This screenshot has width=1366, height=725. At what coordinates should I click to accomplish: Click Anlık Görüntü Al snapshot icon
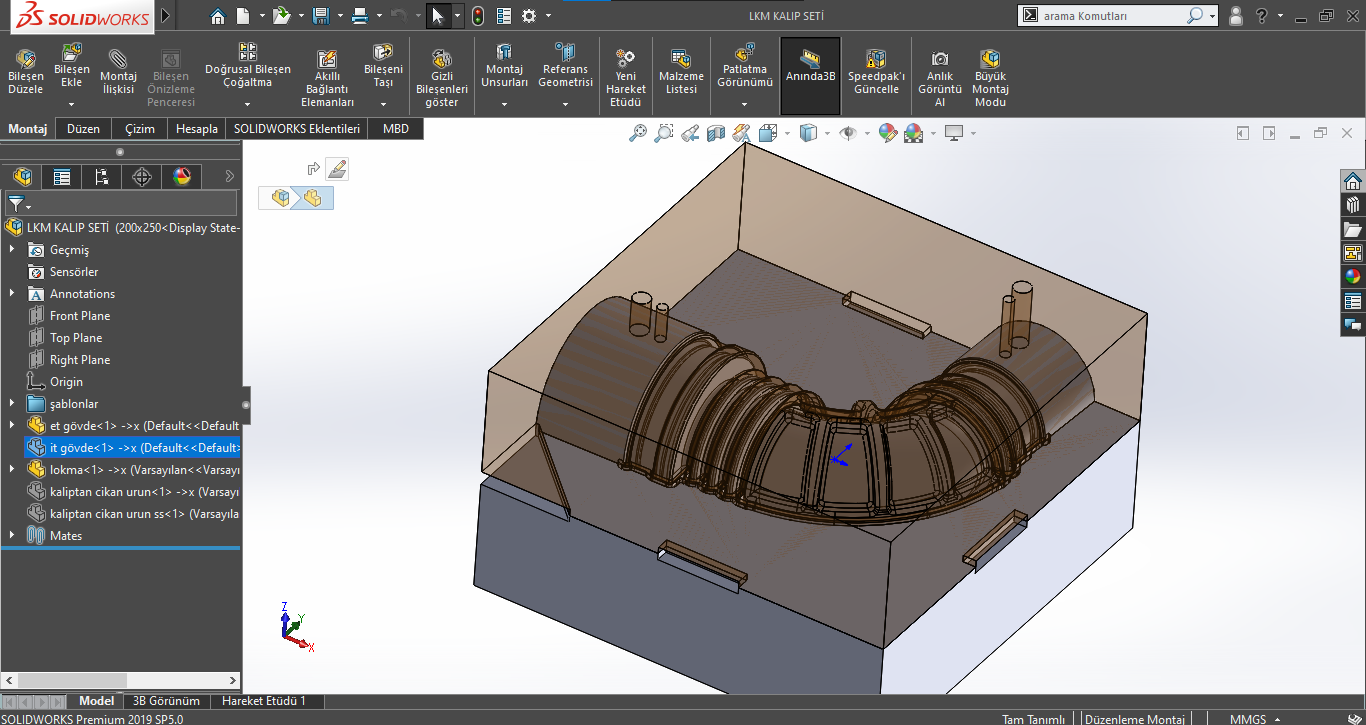[940, 59]
